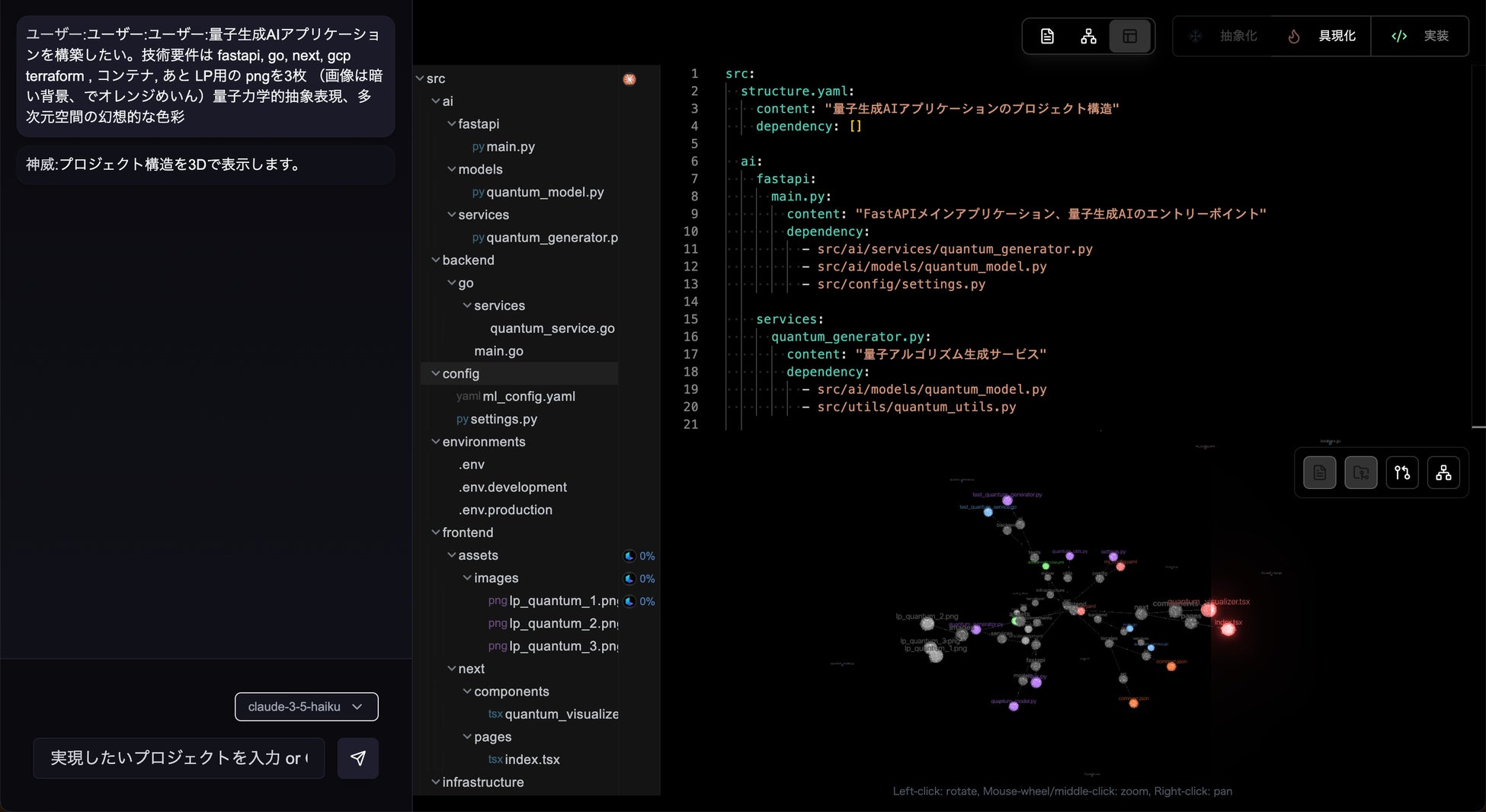The height and width of the screenshot is (812, 1486).
Task: Open the document view icon in top toolbar
Action: pyautogui.click(x=1047, y=37)
